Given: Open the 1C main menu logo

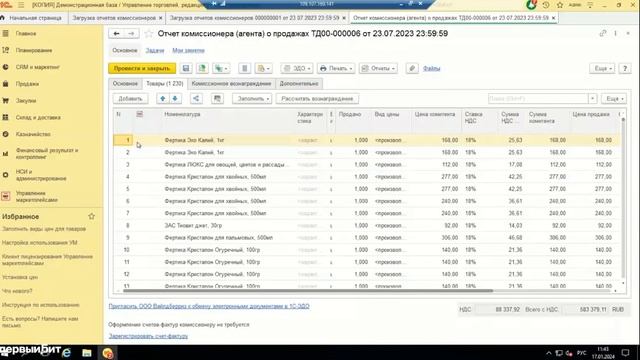Looking at the screenshot, I should pyautogui.click(x=6, y=5).
